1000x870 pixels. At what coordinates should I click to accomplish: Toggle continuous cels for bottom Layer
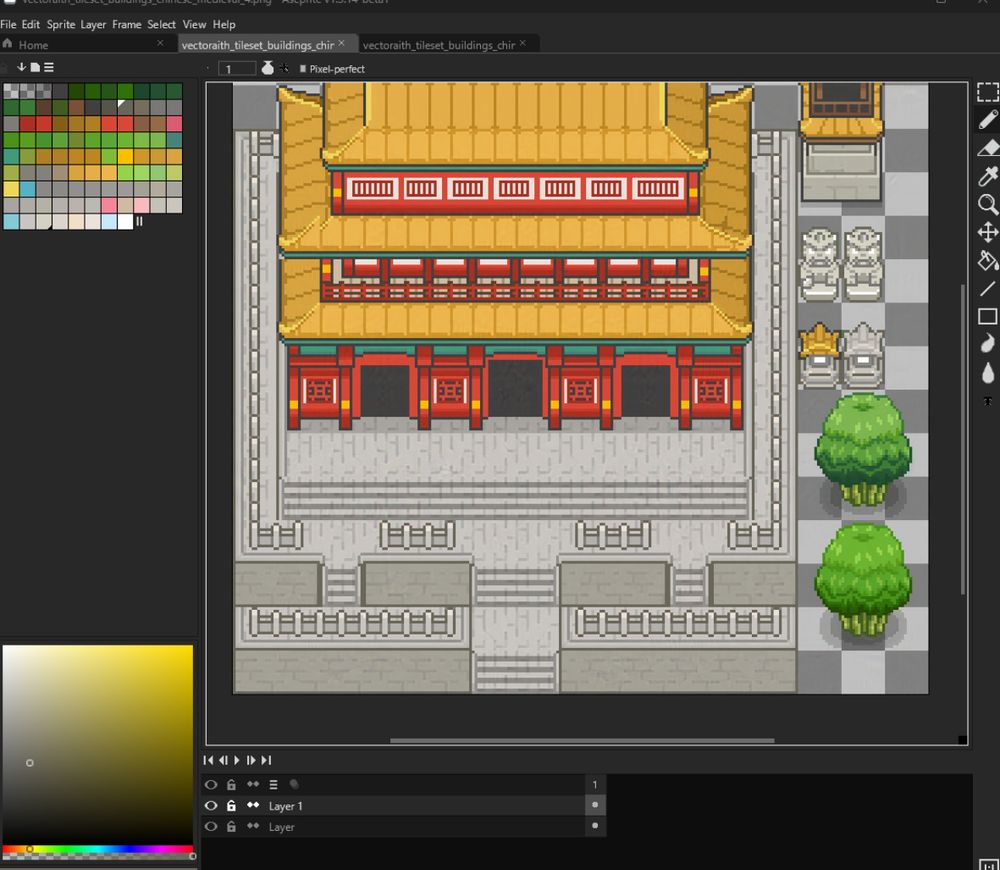point(253,827)
